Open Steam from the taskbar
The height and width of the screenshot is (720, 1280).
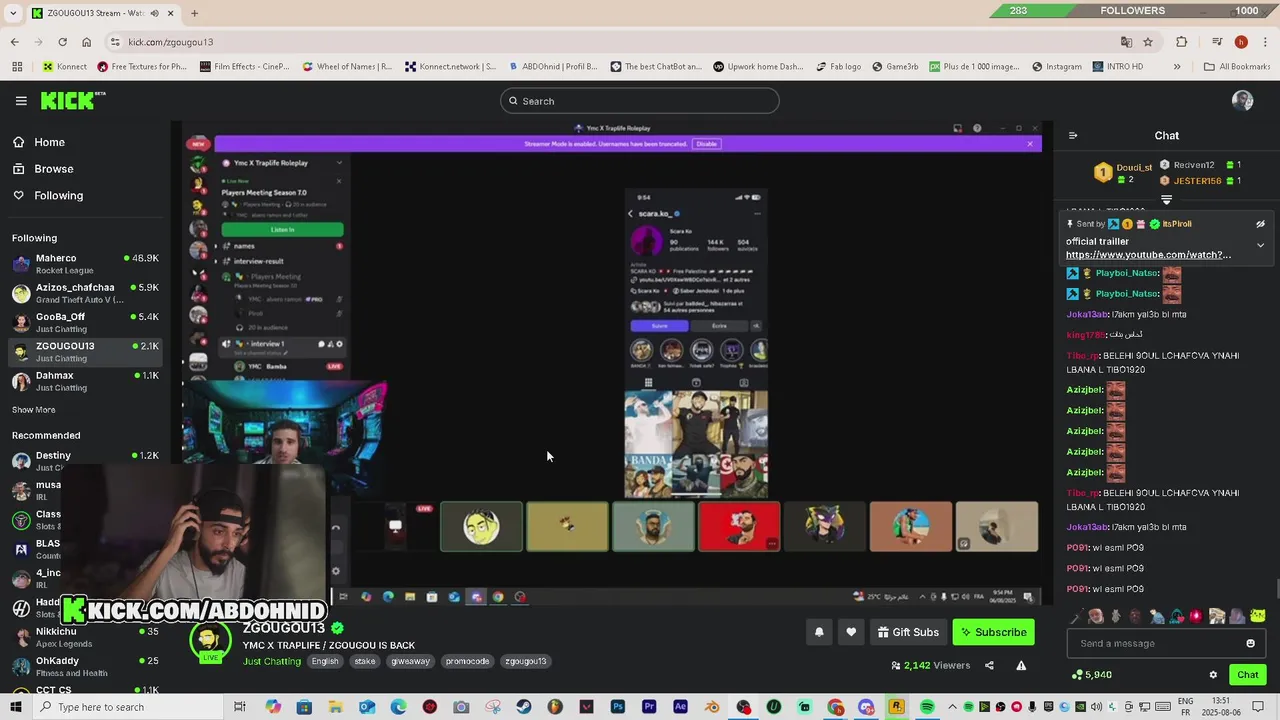click(524, 707)
